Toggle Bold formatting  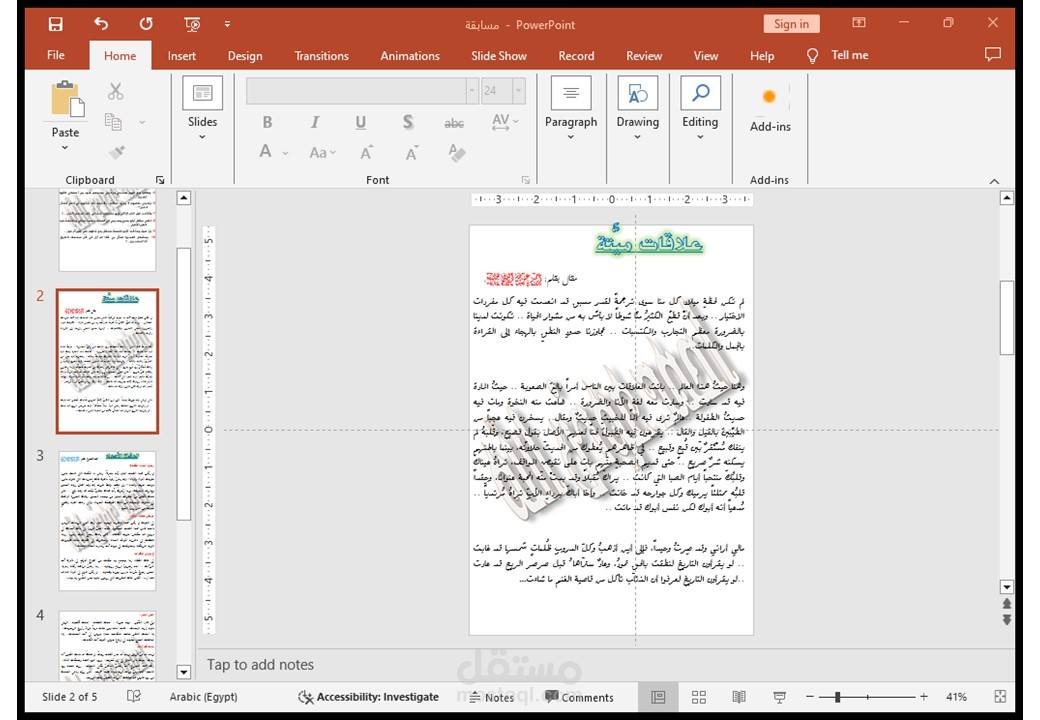[x=267, y=122]
